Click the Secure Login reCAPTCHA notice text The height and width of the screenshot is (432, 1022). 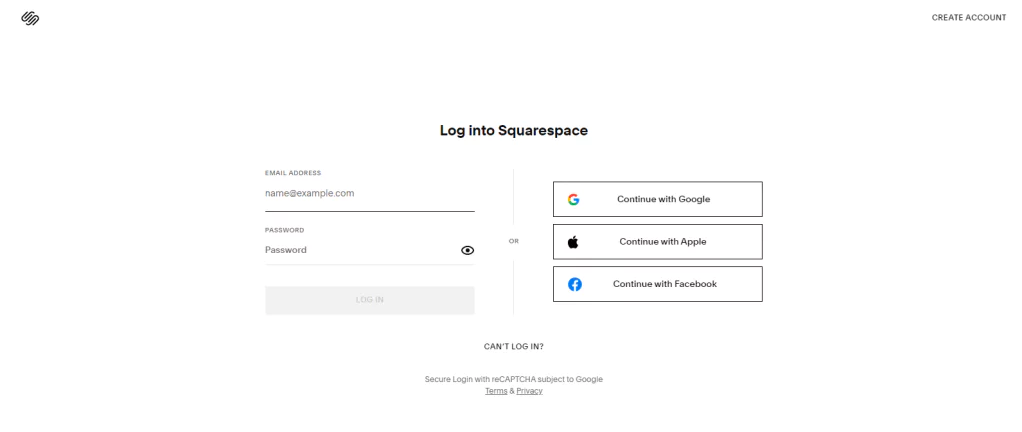[514, 379]
